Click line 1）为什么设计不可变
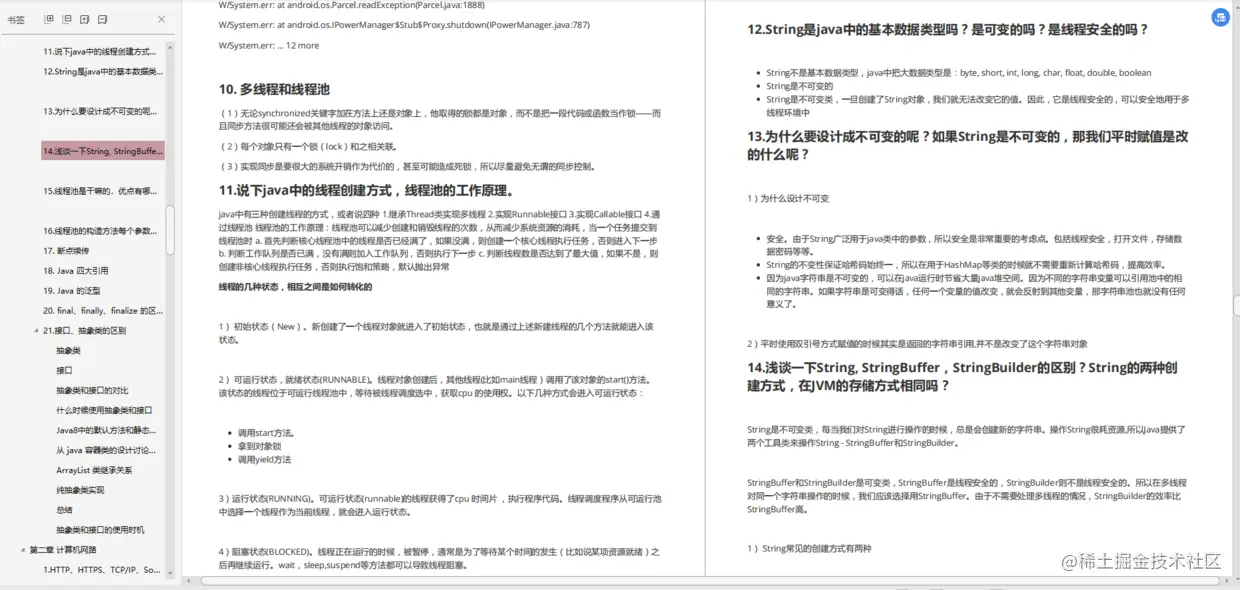Viewport: 1240px width, 590px height. (788, 198)
